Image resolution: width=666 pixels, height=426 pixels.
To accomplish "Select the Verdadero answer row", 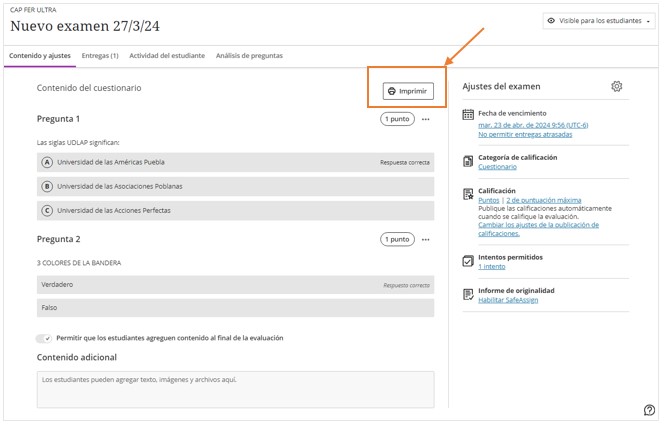I will pyautogui.click(x=235, y=285).
